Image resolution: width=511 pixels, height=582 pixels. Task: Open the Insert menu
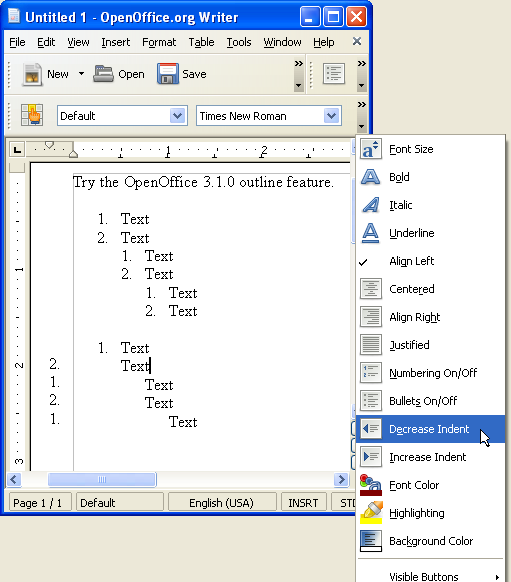115,42
